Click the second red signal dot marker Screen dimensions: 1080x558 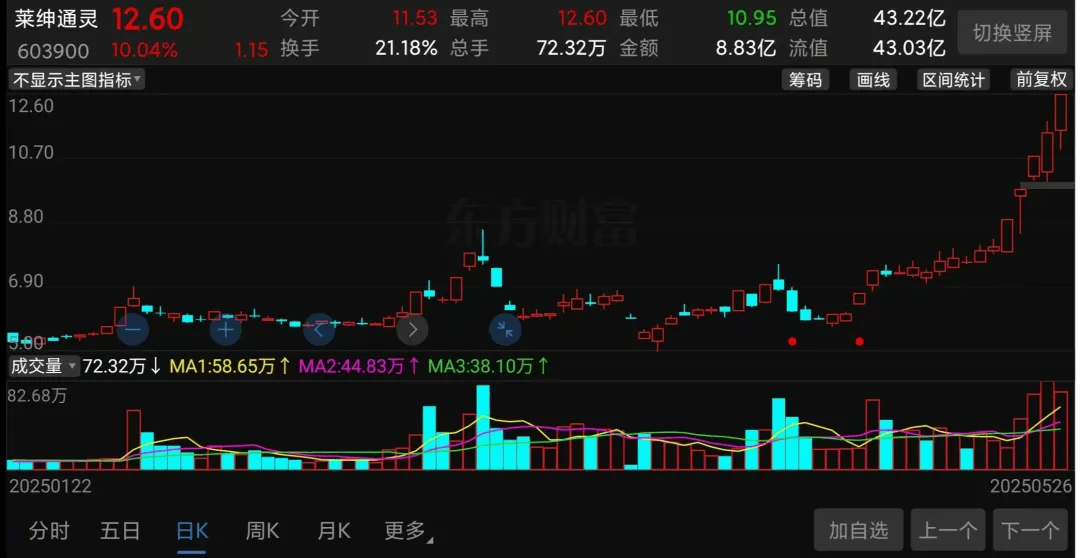click(859, 341)
